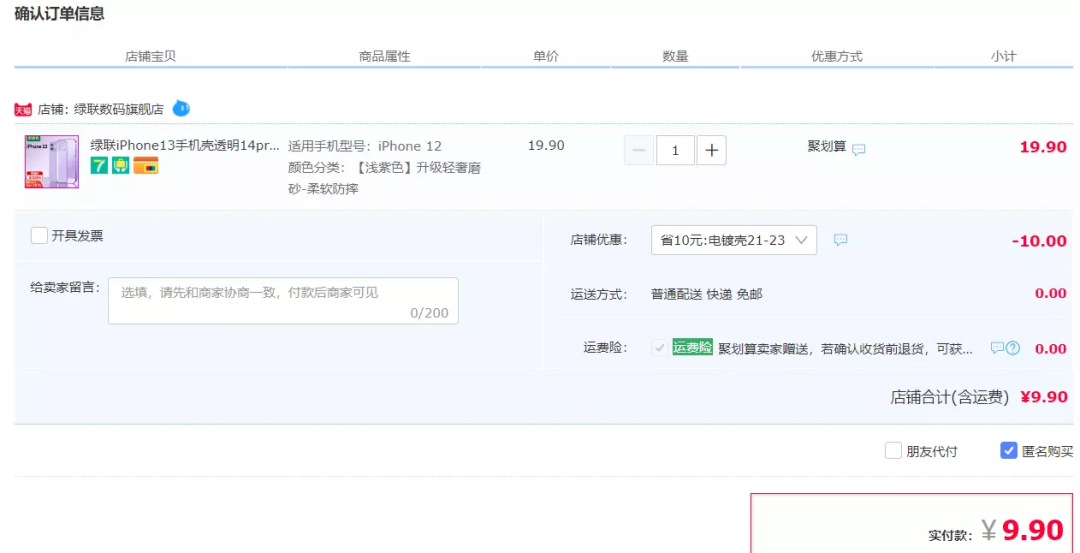
Task: Click the 确认订单信息 page heading
Action: [x=59, y=13]
